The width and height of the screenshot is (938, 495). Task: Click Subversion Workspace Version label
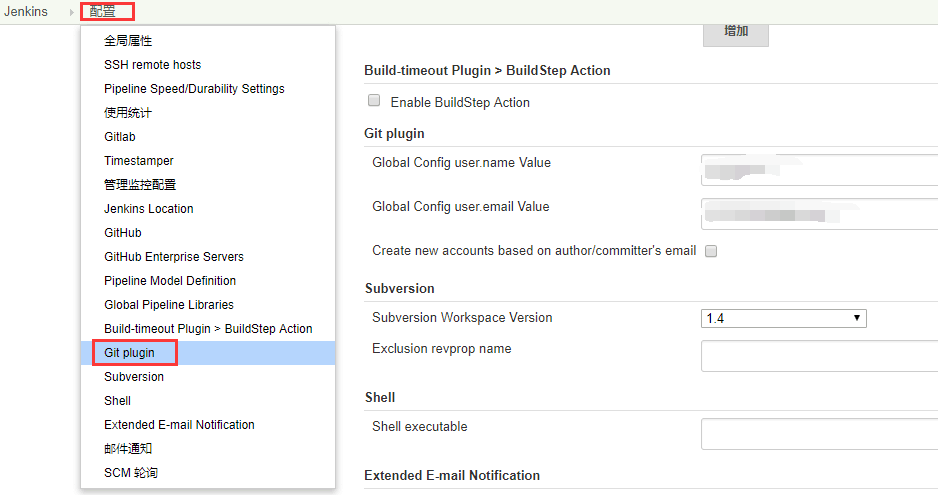point(462,317)
